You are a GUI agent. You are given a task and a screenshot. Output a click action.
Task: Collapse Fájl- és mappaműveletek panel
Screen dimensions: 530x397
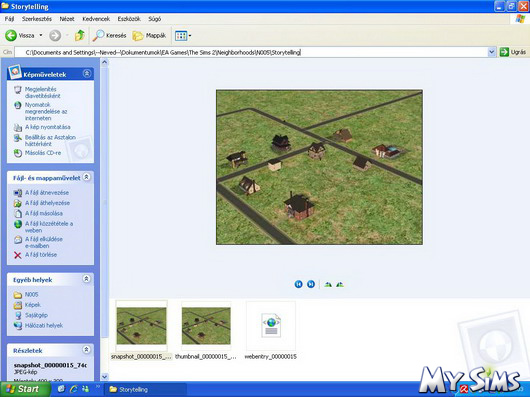[x=87, y=177]
